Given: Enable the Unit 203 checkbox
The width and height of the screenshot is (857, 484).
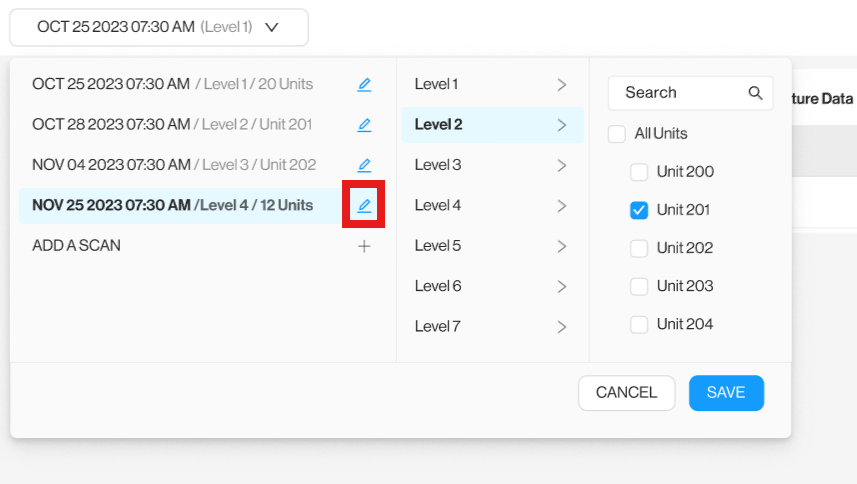Looking at the screenshot, I should 639,286.
